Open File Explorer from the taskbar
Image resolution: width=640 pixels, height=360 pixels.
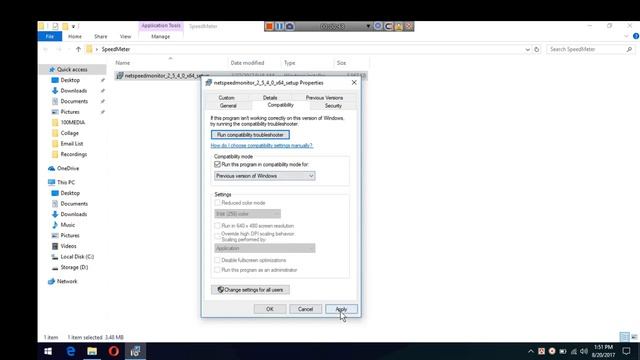(92, 351)
